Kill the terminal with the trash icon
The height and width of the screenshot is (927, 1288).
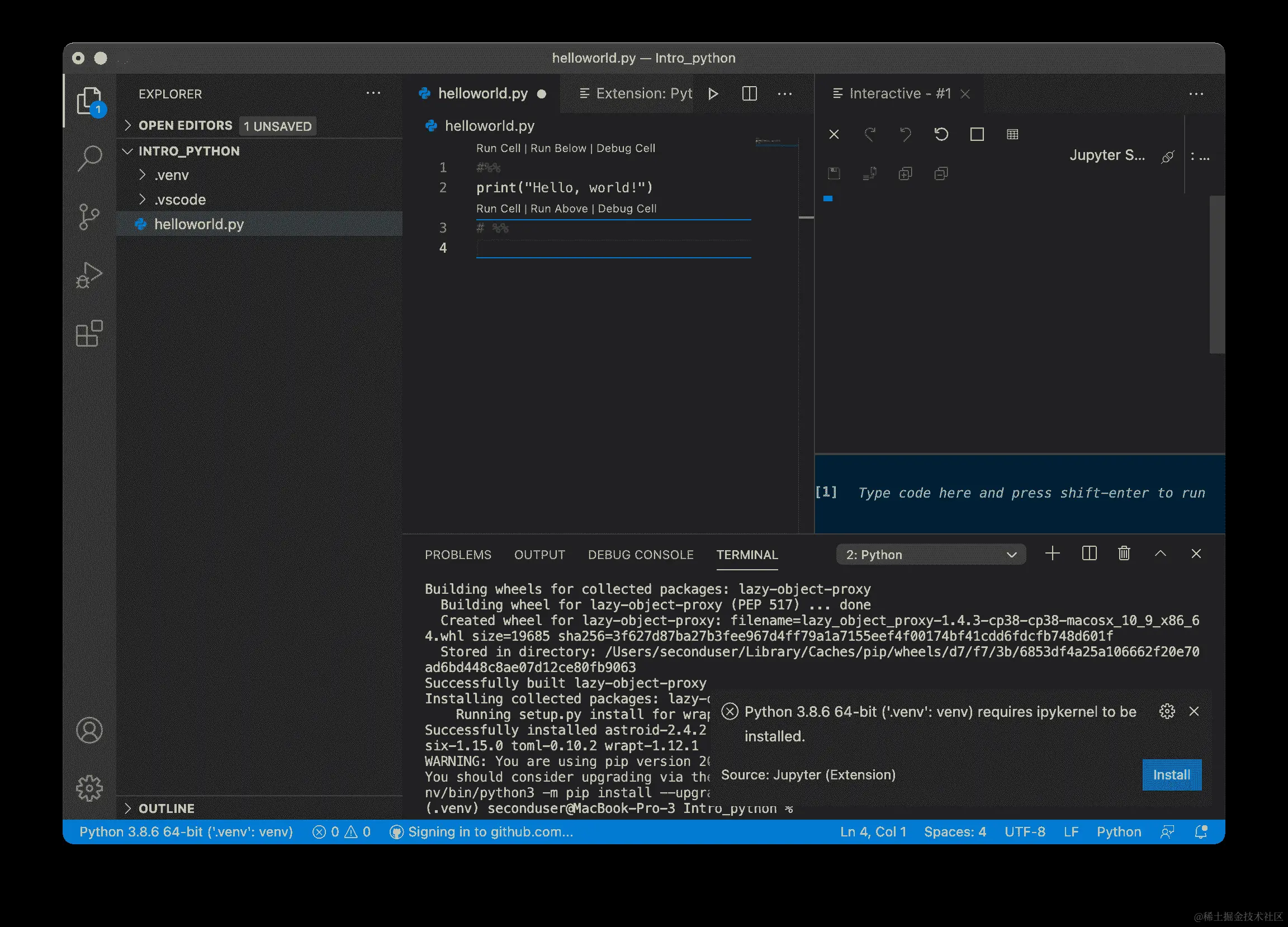point(1124,554)
